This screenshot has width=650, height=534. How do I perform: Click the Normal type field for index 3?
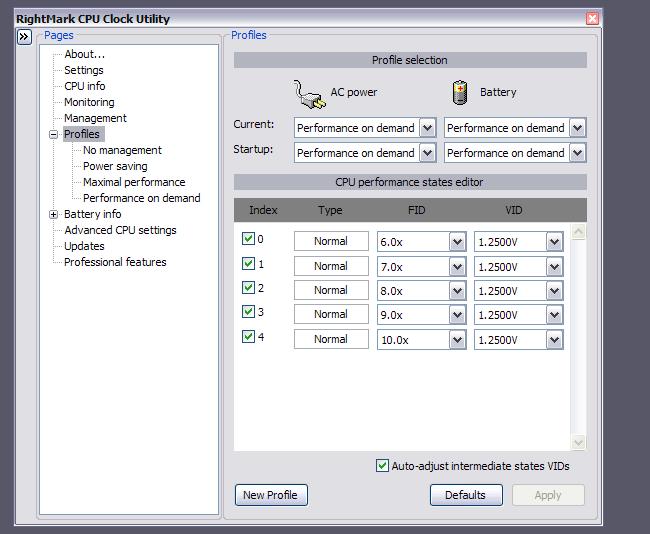click(331, 314)
